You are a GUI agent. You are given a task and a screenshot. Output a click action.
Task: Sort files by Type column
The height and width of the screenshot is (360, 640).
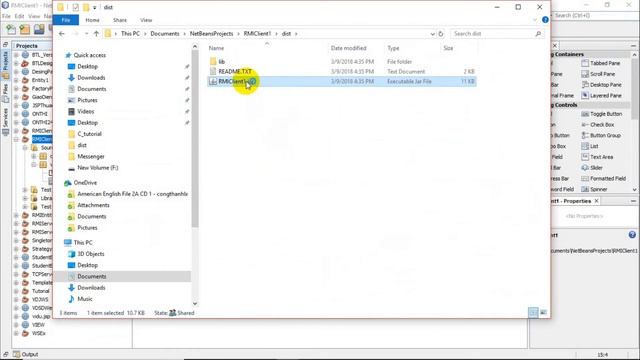393,48
